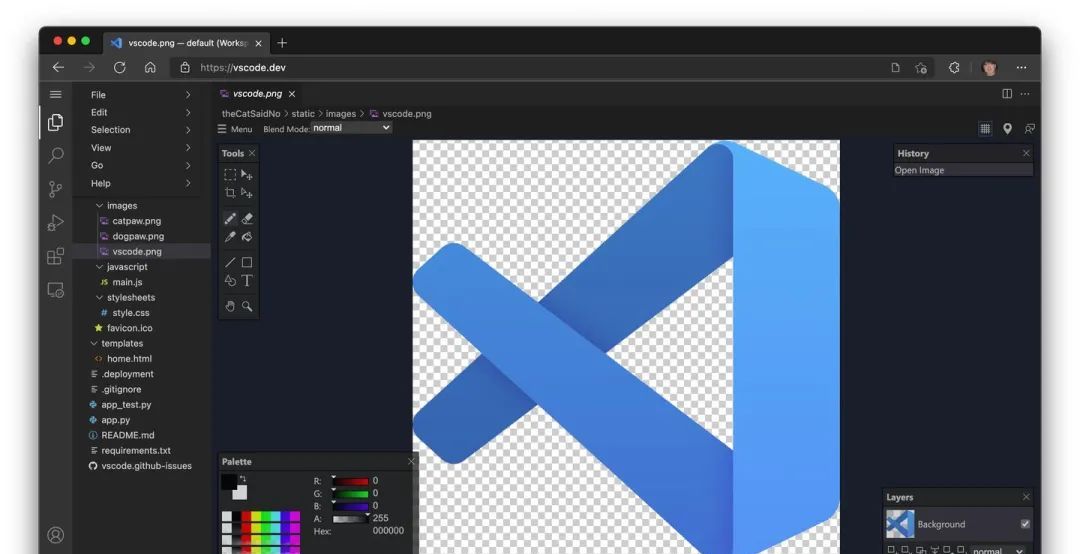Select the pencil drawing tool
This screenshot has width=1080, height=554.
point(230,218)
